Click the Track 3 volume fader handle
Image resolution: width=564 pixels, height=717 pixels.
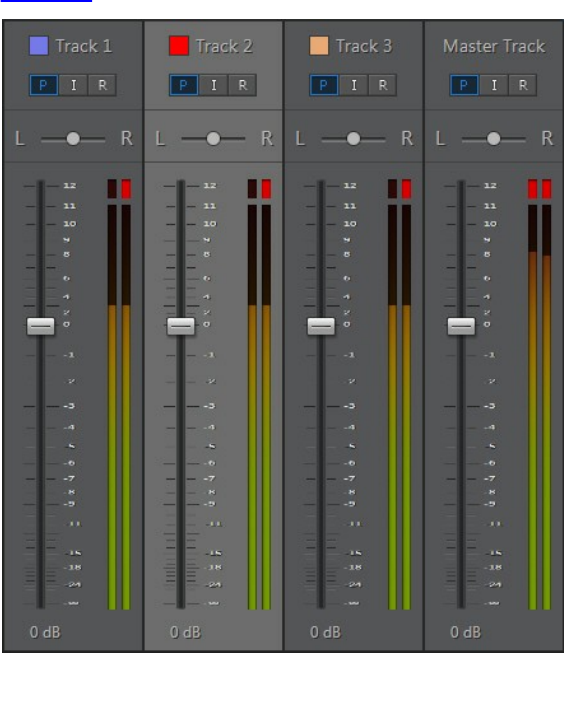coord(321,326)
